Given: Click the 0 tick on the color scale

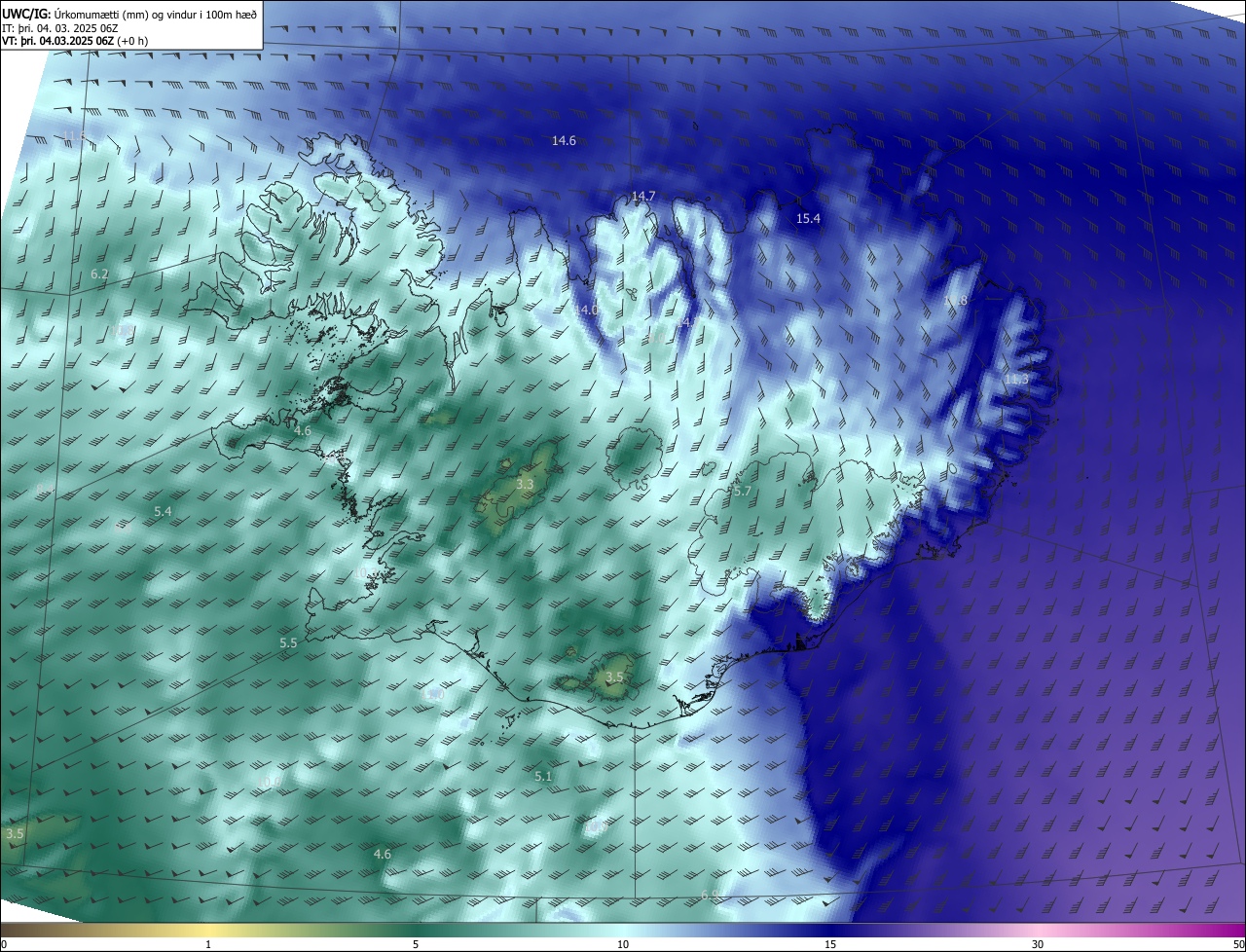Looking at the screenshot, I should pyautogui.click(x=4, y=945).
